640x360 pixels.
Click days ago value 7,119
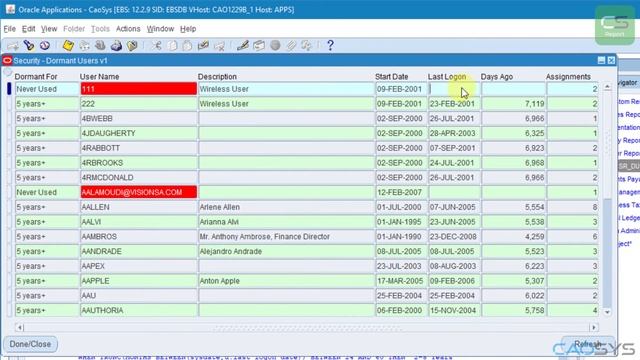point(513,104)
